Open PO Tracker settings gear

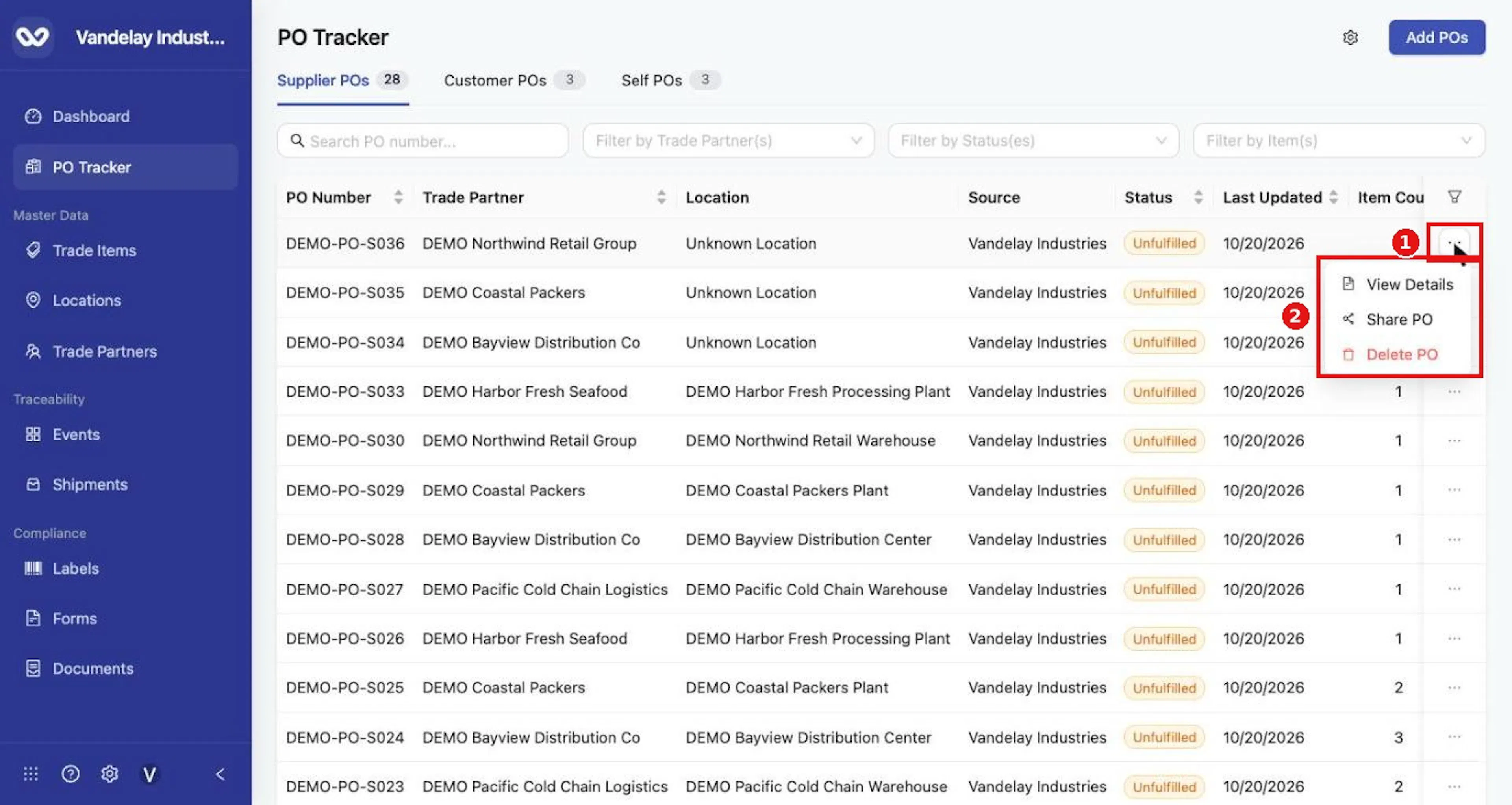pyautogui.click(x=1351, y=37)
